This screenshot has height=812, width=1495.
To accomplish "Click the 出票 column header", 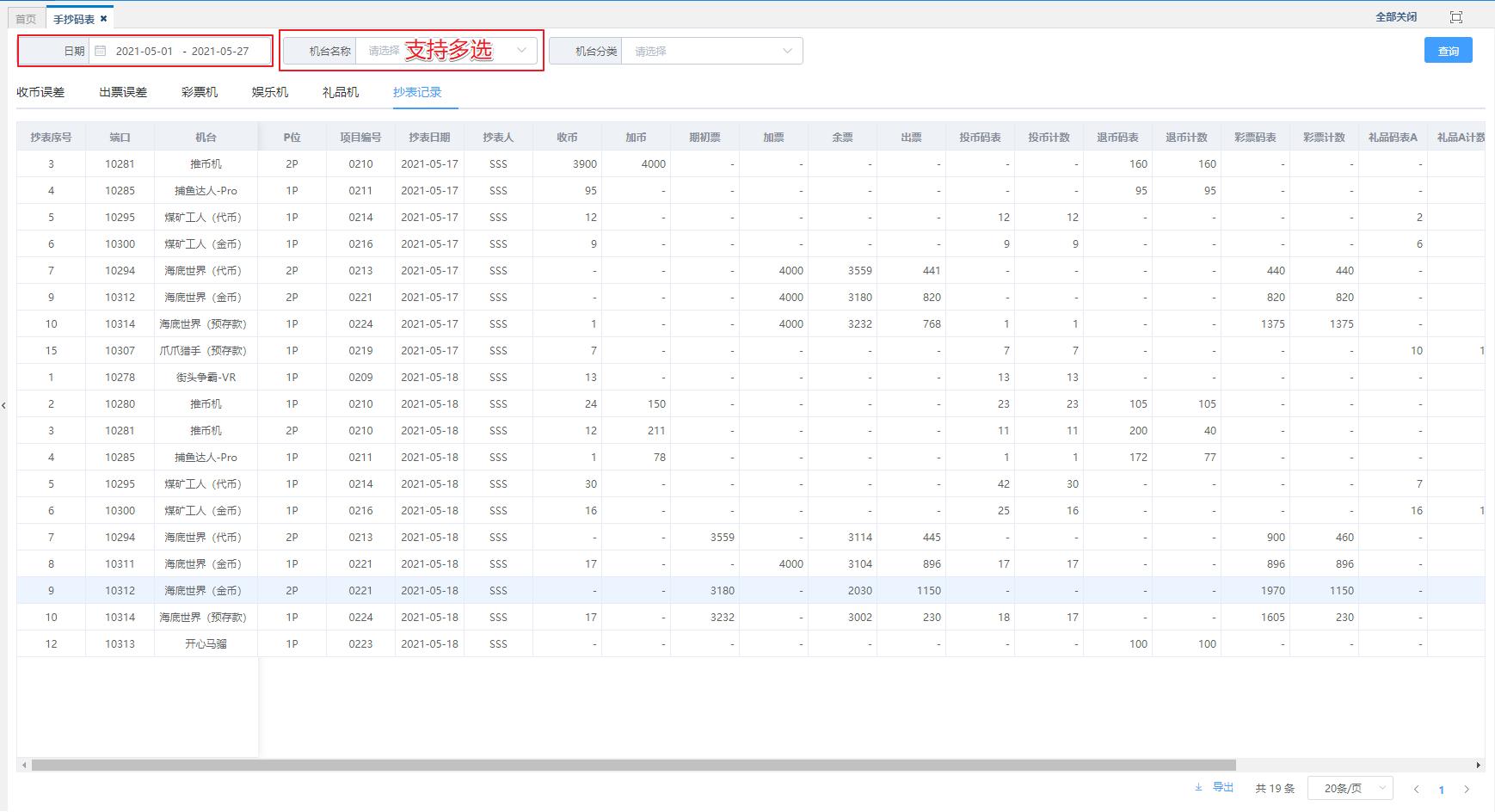I will (911, 137).
